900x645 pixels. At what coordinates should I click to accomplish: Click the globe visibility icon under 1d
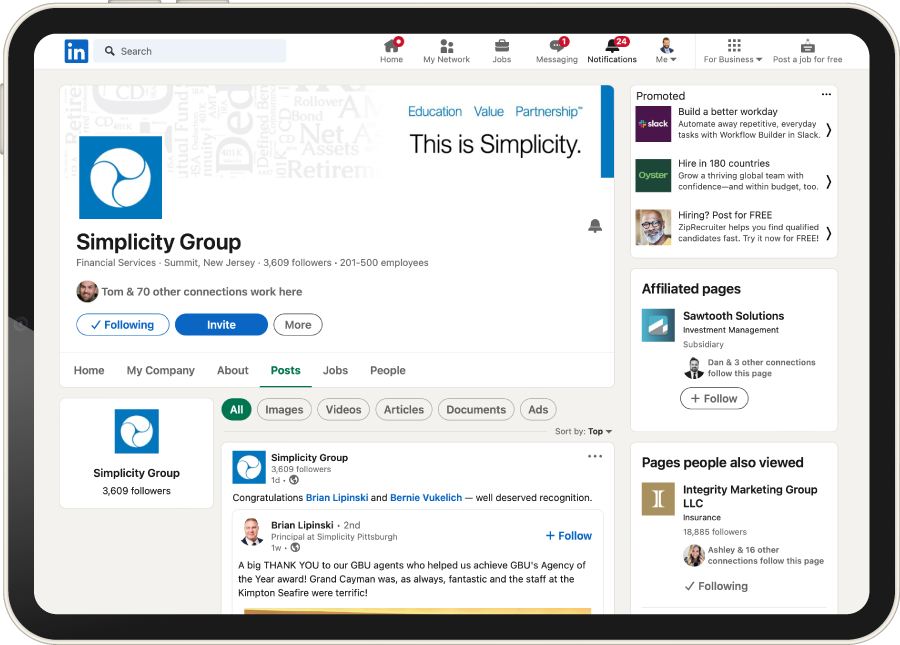294,480
